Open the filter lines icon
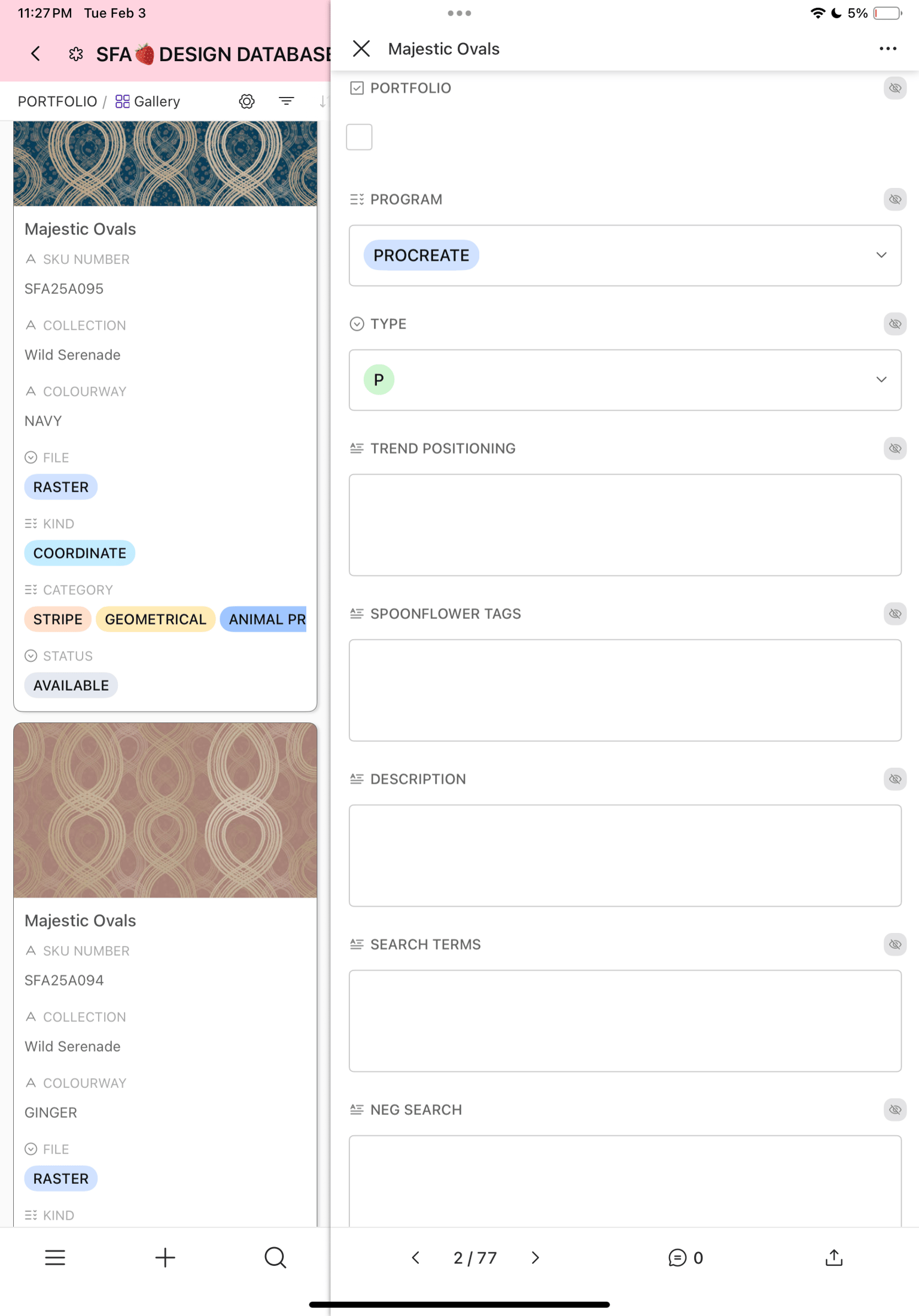The height and width of the screenshot is (1316, 919). point(287,101)
